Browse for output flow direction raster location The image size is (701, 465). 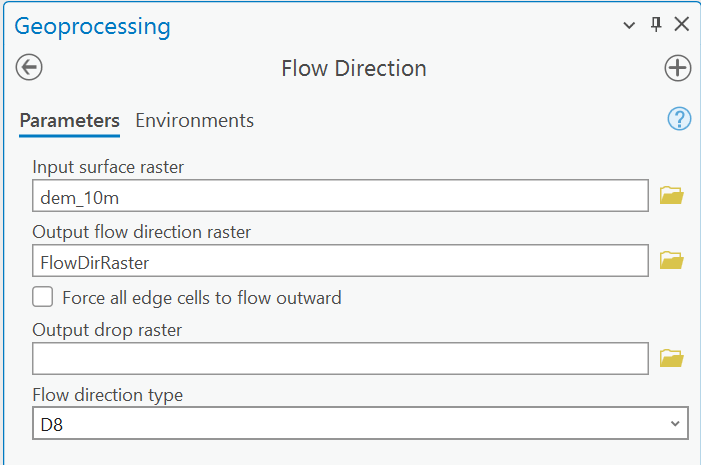click(671, 260)
